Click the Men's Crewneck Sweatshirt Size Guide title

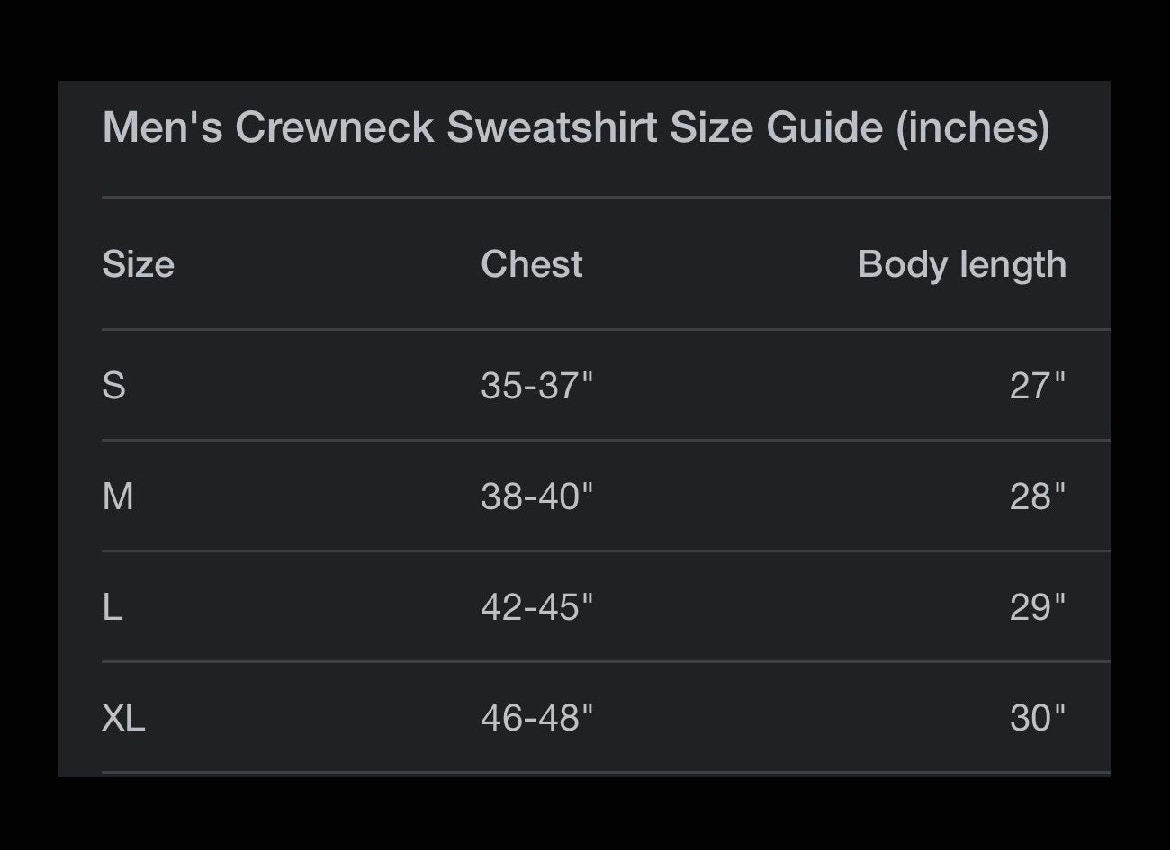click(576, 128)
